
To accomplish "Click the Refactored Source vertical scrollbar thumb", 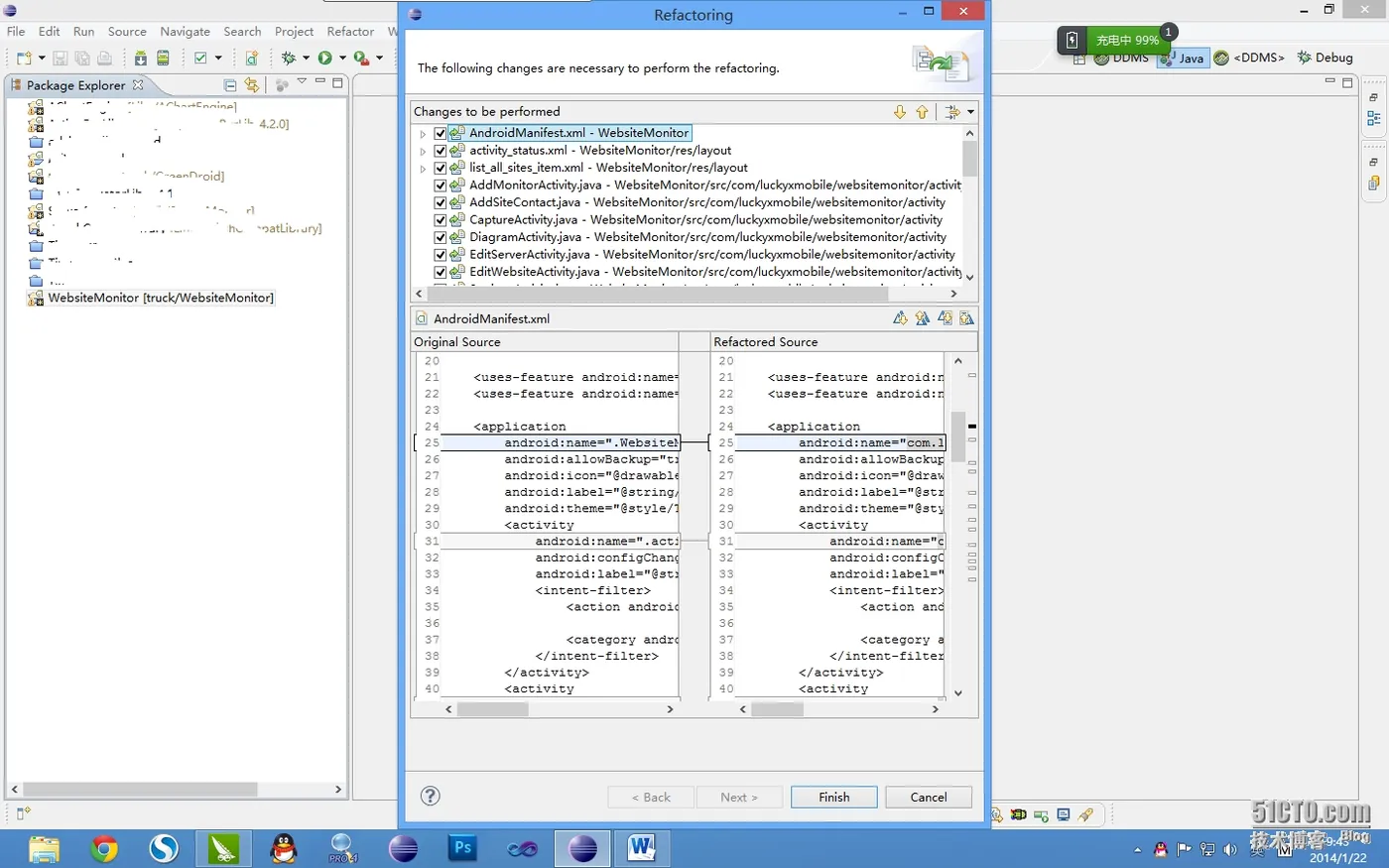I will (x=957, y=436).
